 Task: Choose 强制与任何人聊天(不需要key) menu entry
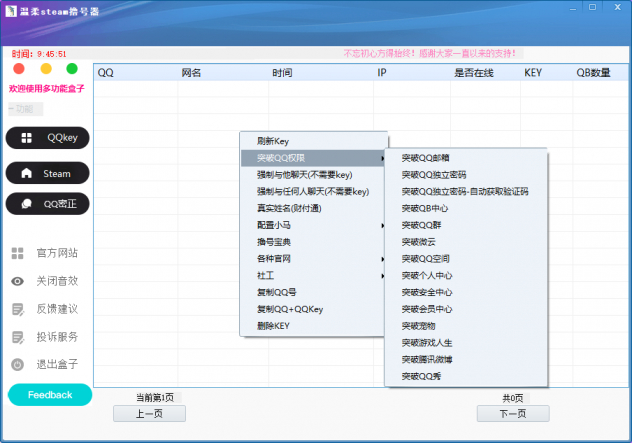point(313,191)
